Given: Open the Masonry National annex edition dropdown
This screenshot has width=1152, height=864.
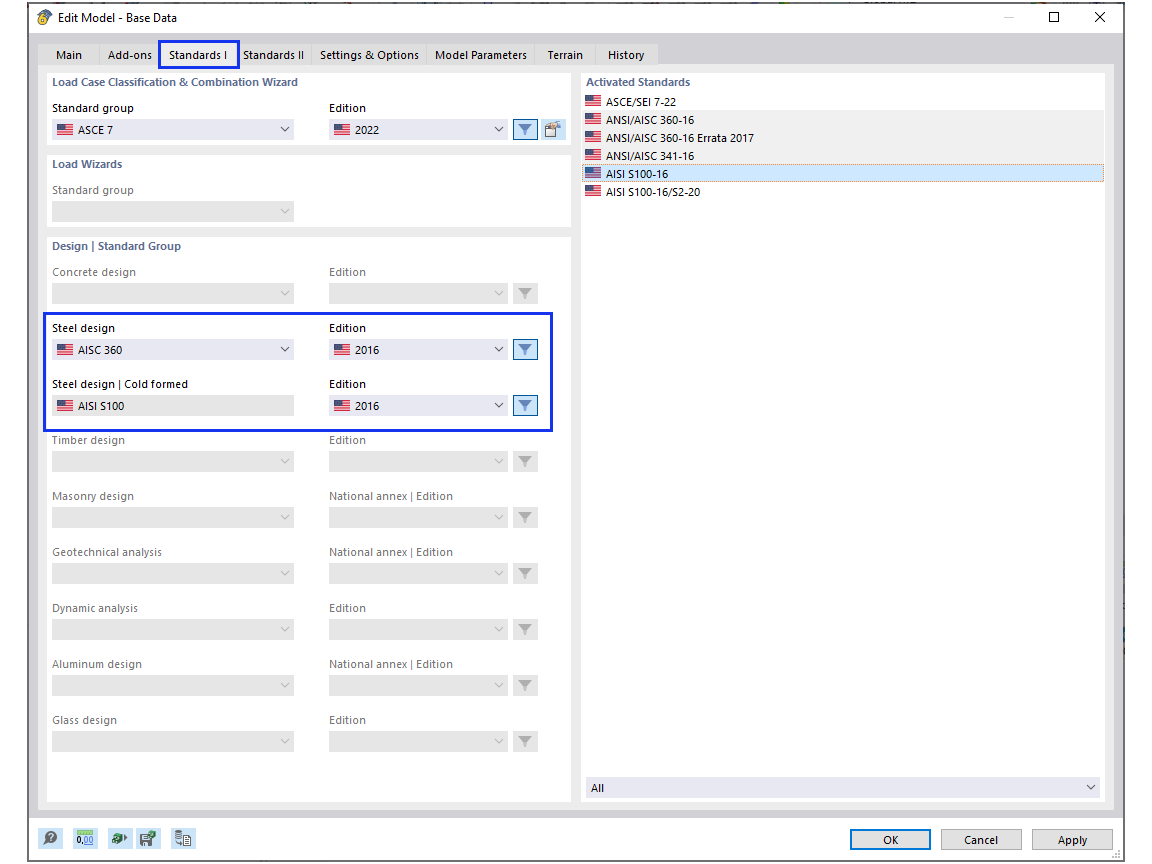Looking at the screenshot, I should click(x=418, y=517).
